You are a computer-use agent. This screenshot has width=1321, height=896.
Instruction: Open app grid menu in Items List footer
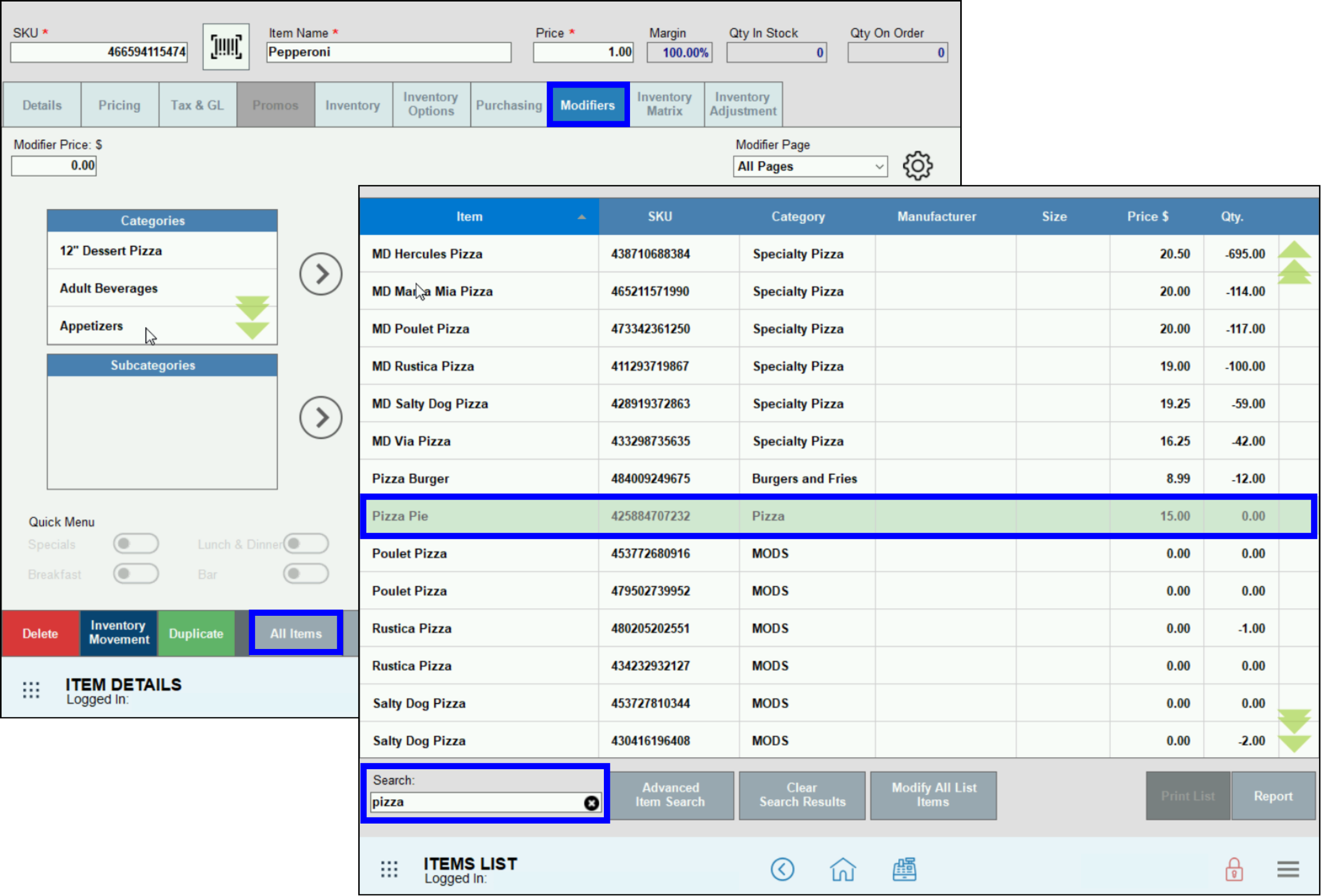coord(390,869)
